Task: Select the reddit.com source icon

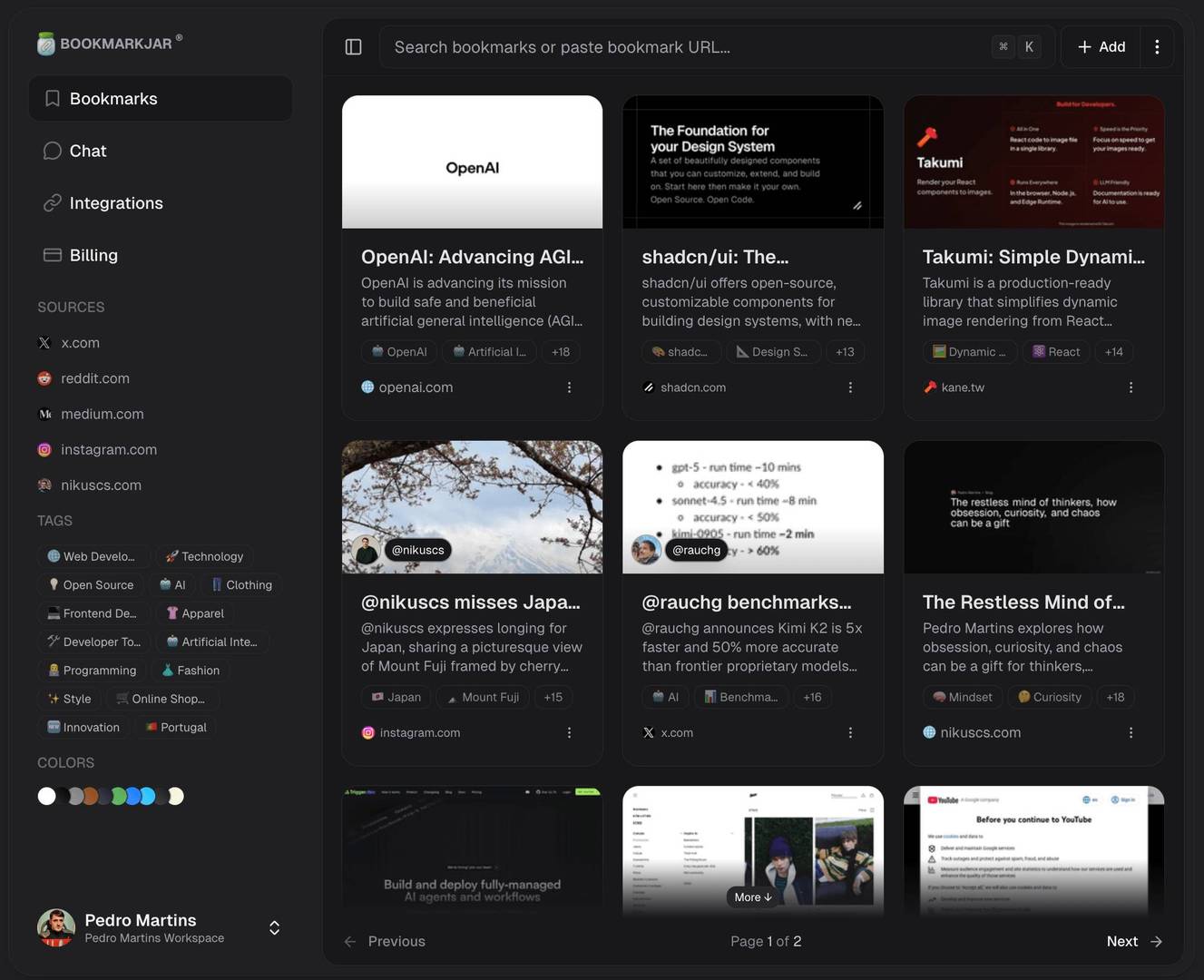Action: (x=44, y=378)
